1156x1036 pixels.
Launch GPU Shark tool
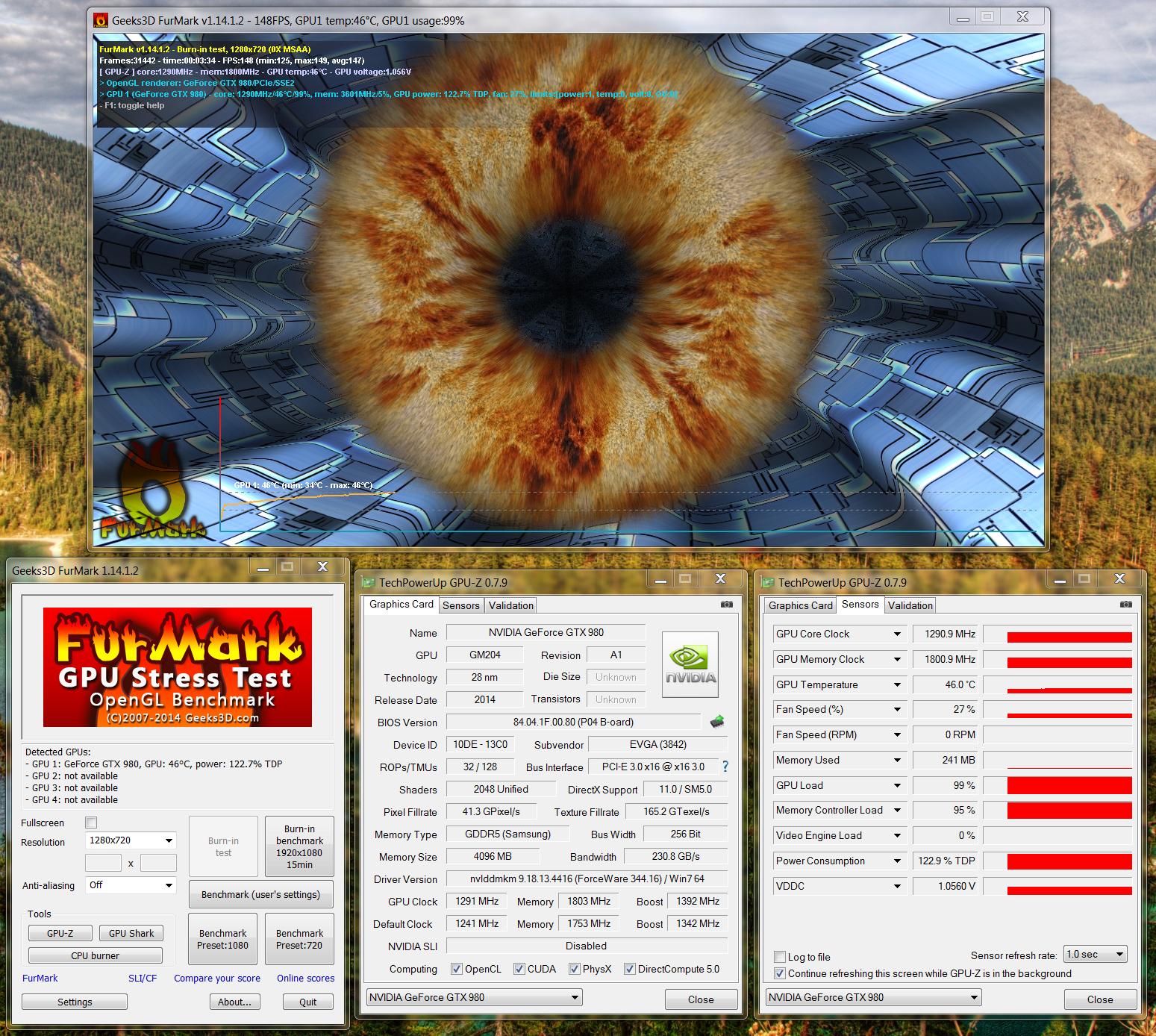click(x=131, y=933)
